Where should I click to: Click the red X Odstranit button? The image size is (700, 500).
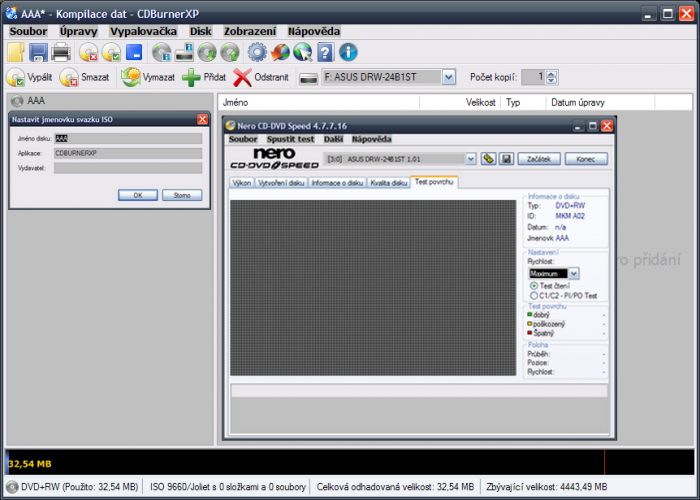point(261,77)
